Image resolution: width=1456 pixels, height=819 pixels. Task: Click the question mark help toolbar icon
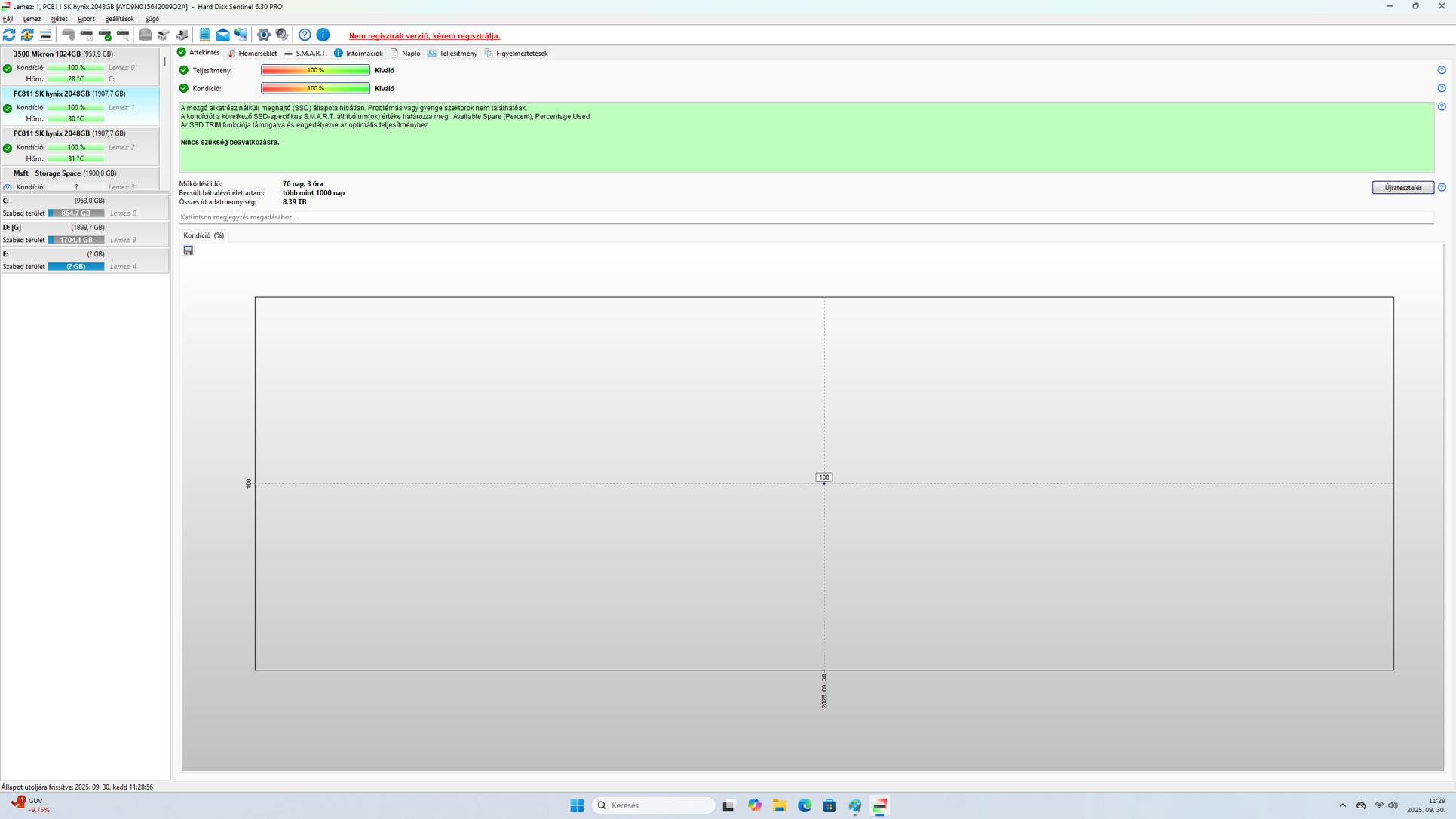click(x=305, y=35)
